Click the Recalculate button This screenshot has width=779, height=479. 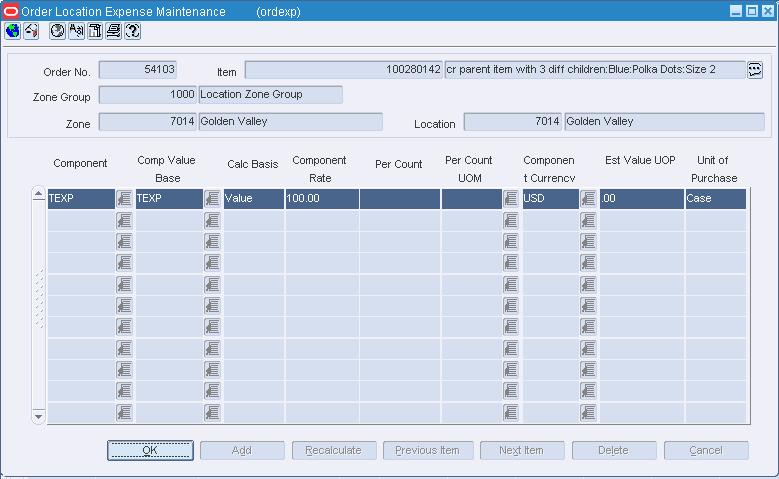click(x=334, y=450)
